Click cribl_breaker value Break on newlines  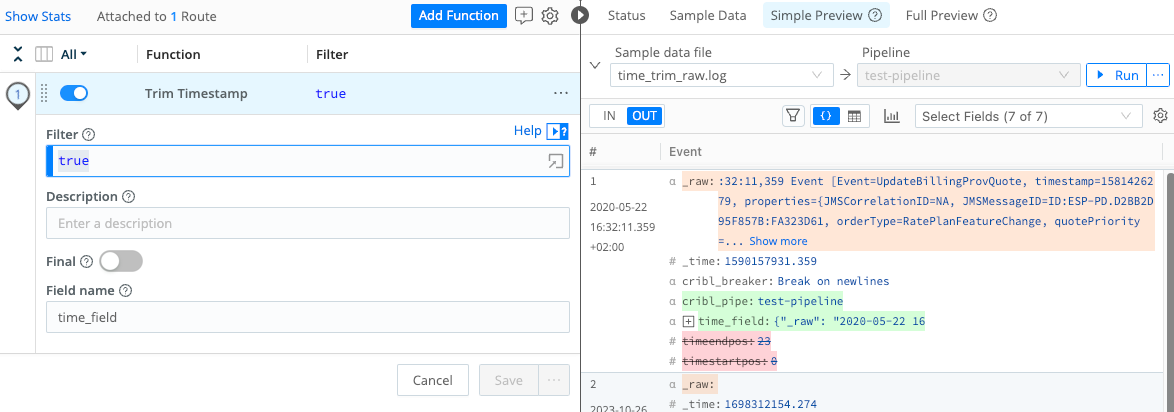pyautogui.click(x=833, y=282)
